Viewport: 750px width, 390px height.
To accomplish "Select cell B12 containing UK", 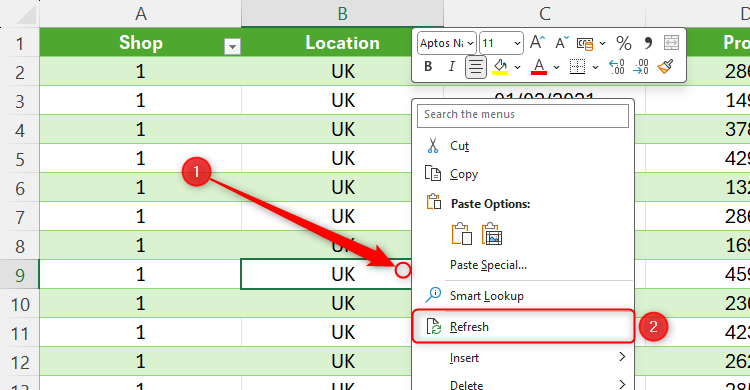I will [x=342, y=361].
